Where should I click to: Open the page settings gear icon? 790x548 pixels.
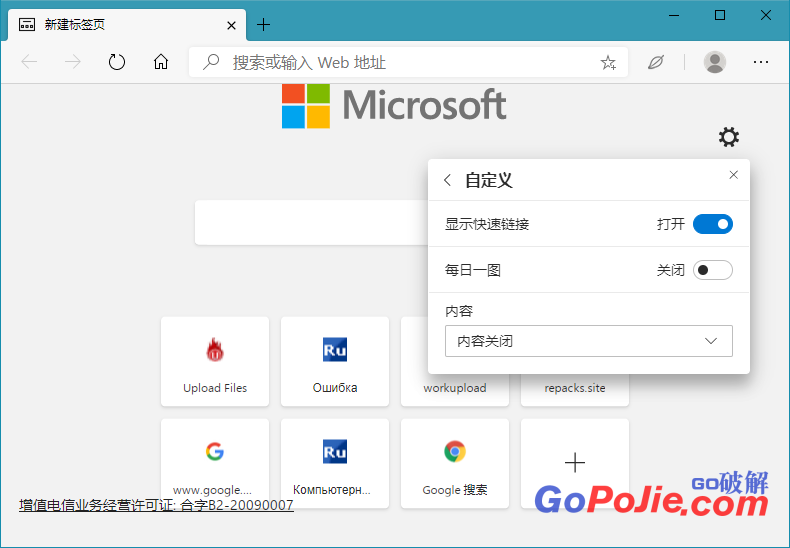click(x=729, y=137)
